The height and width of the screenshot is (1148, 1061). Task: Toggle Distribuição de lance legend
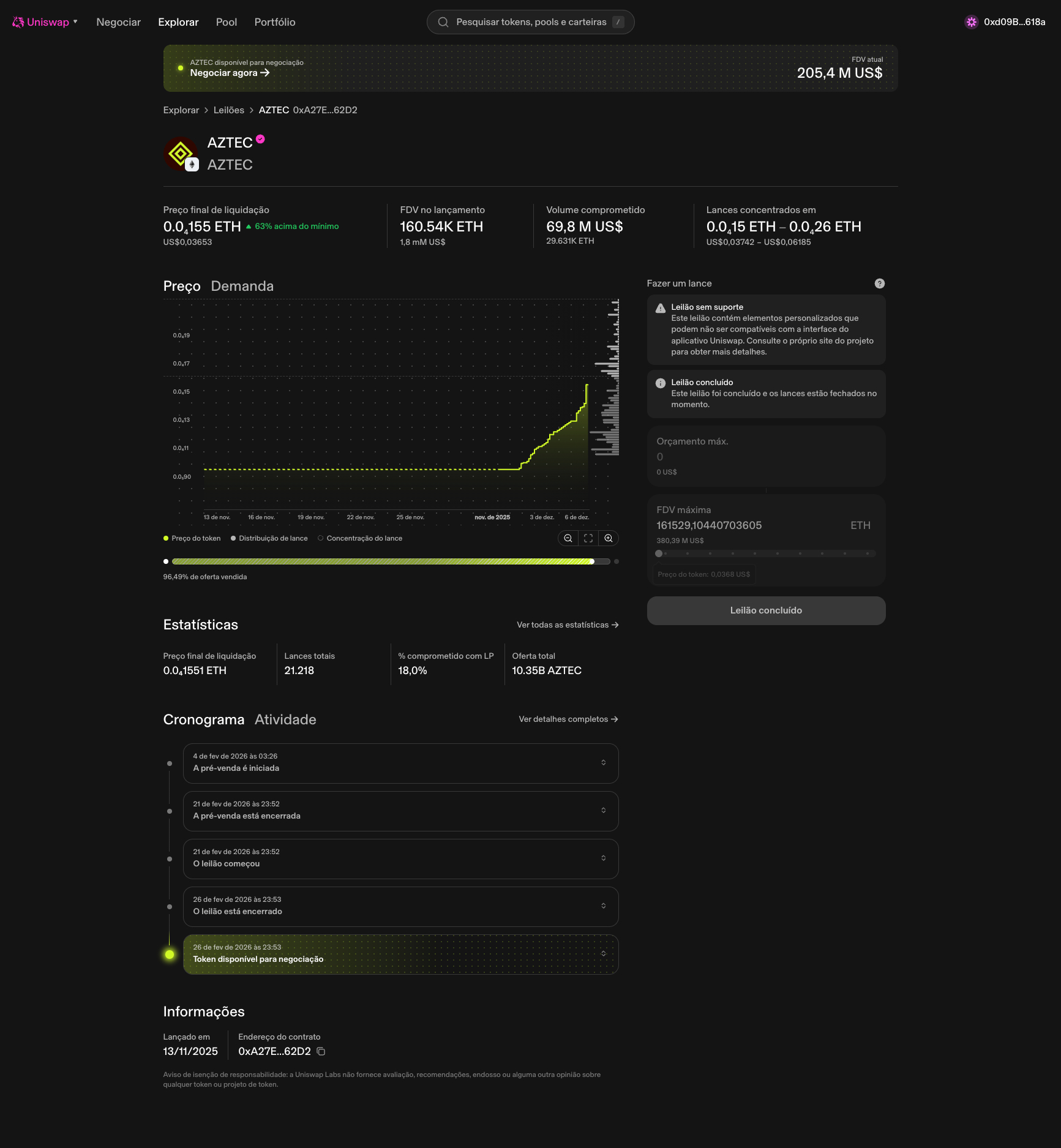[269, 538]
